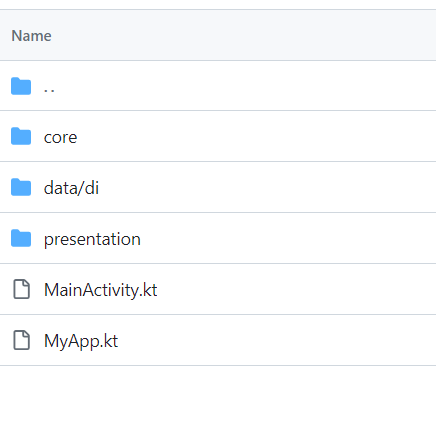Select the data/di row's empty area
This screenshot has height=426, width=436.
[267, 187]
